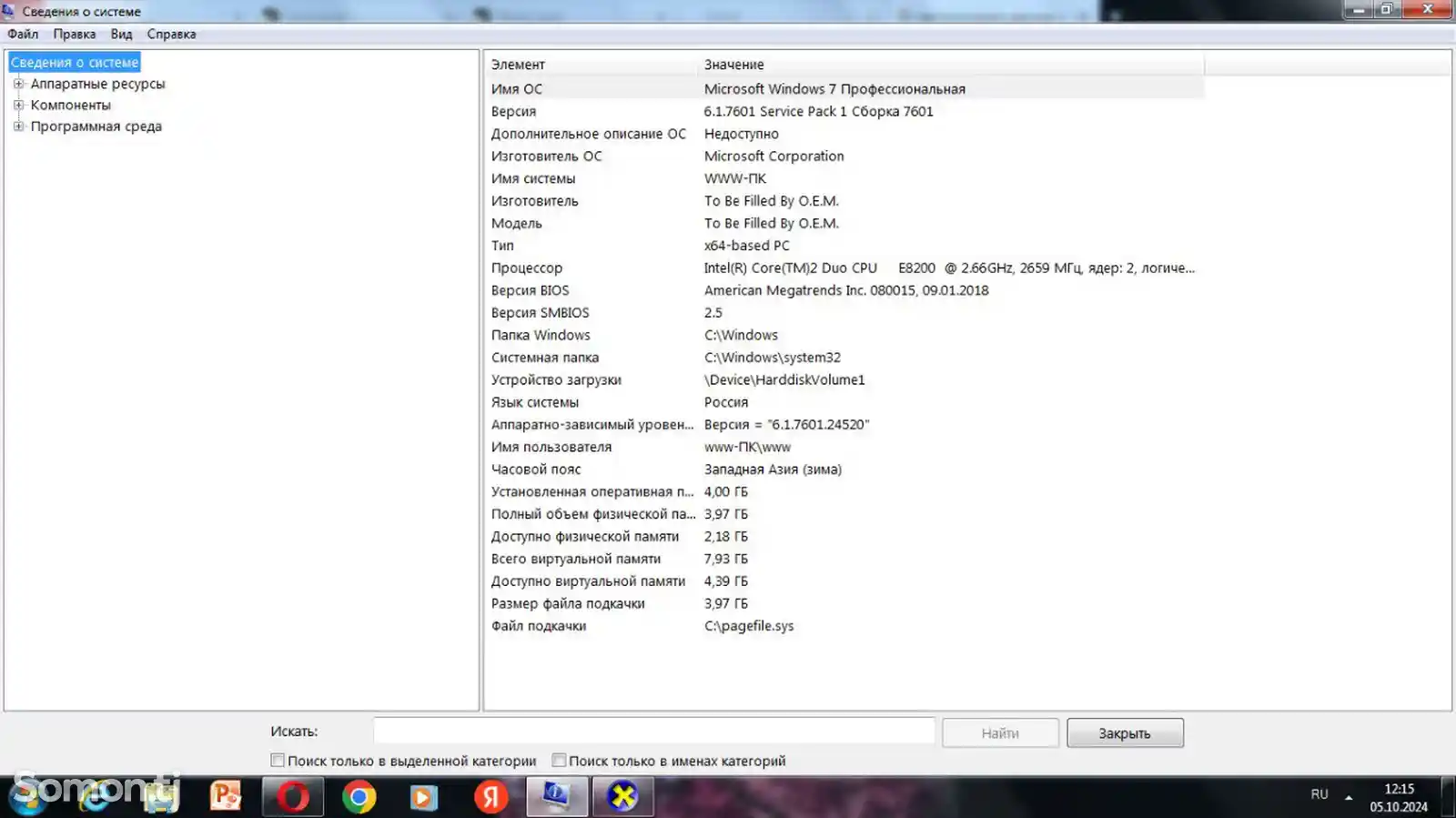
Task: Select the Сведения о системе tree root
Action: point(75,62)
